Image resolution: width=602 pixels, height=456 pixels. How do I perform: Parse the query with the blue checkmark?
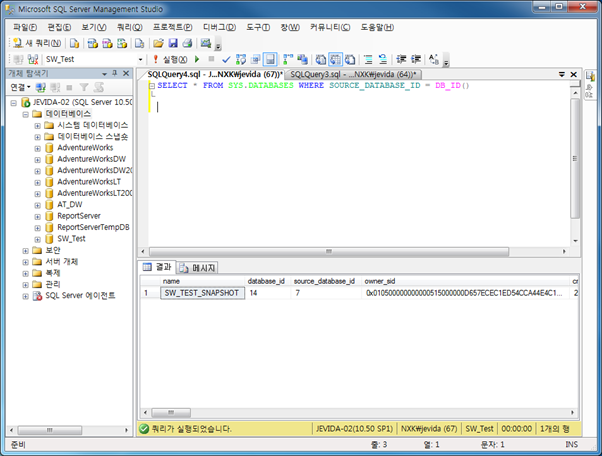226,59
